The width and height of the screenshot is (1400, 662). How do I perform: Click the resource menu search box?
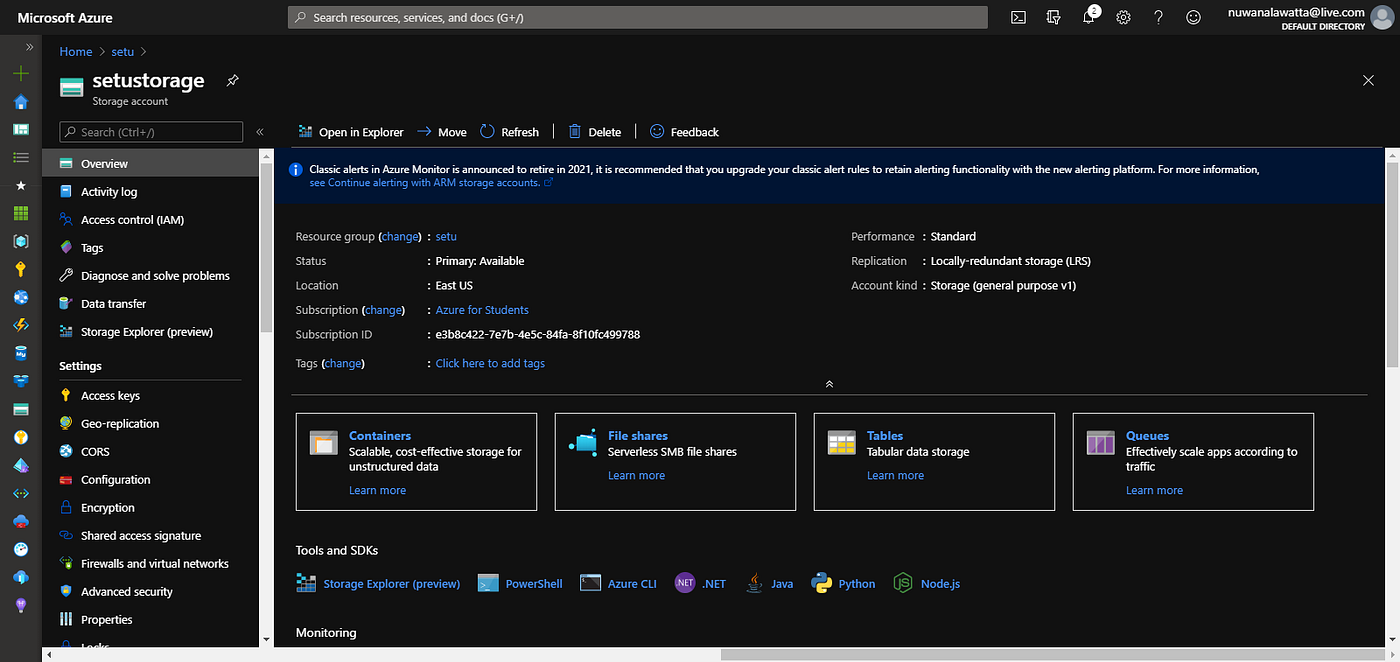[x=151, y=132]
